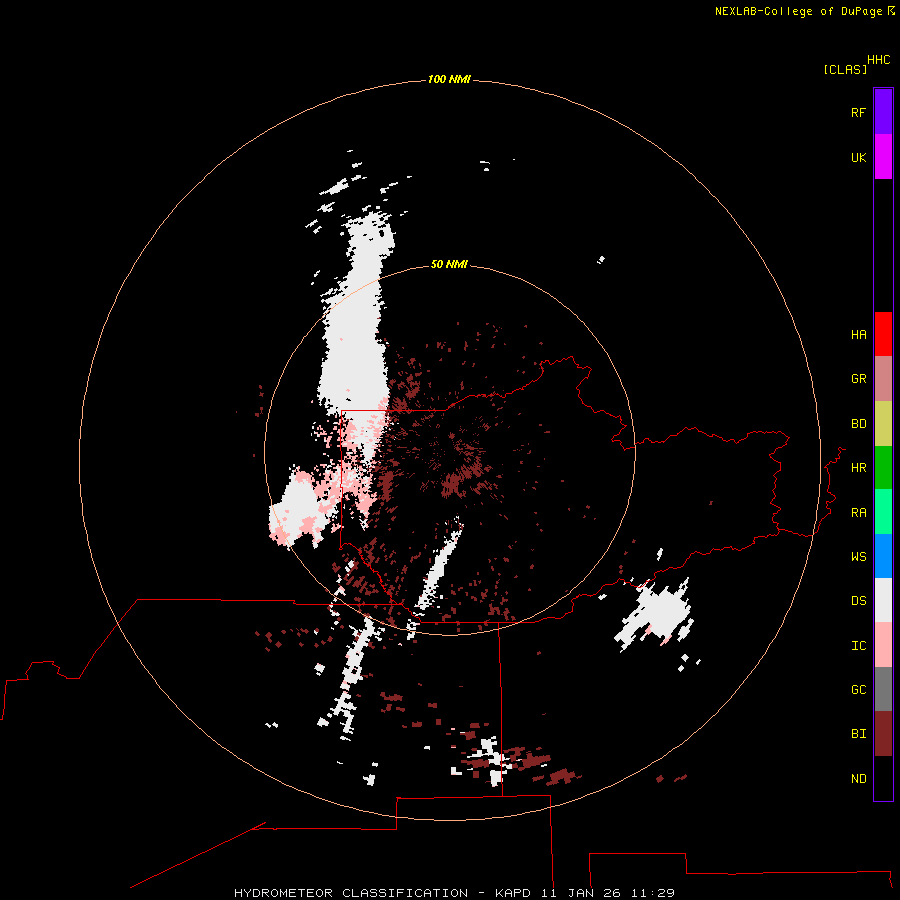The image size is (900, 900).
Task: Click the 'HA' legend label
Action: [x=858, y=335]
